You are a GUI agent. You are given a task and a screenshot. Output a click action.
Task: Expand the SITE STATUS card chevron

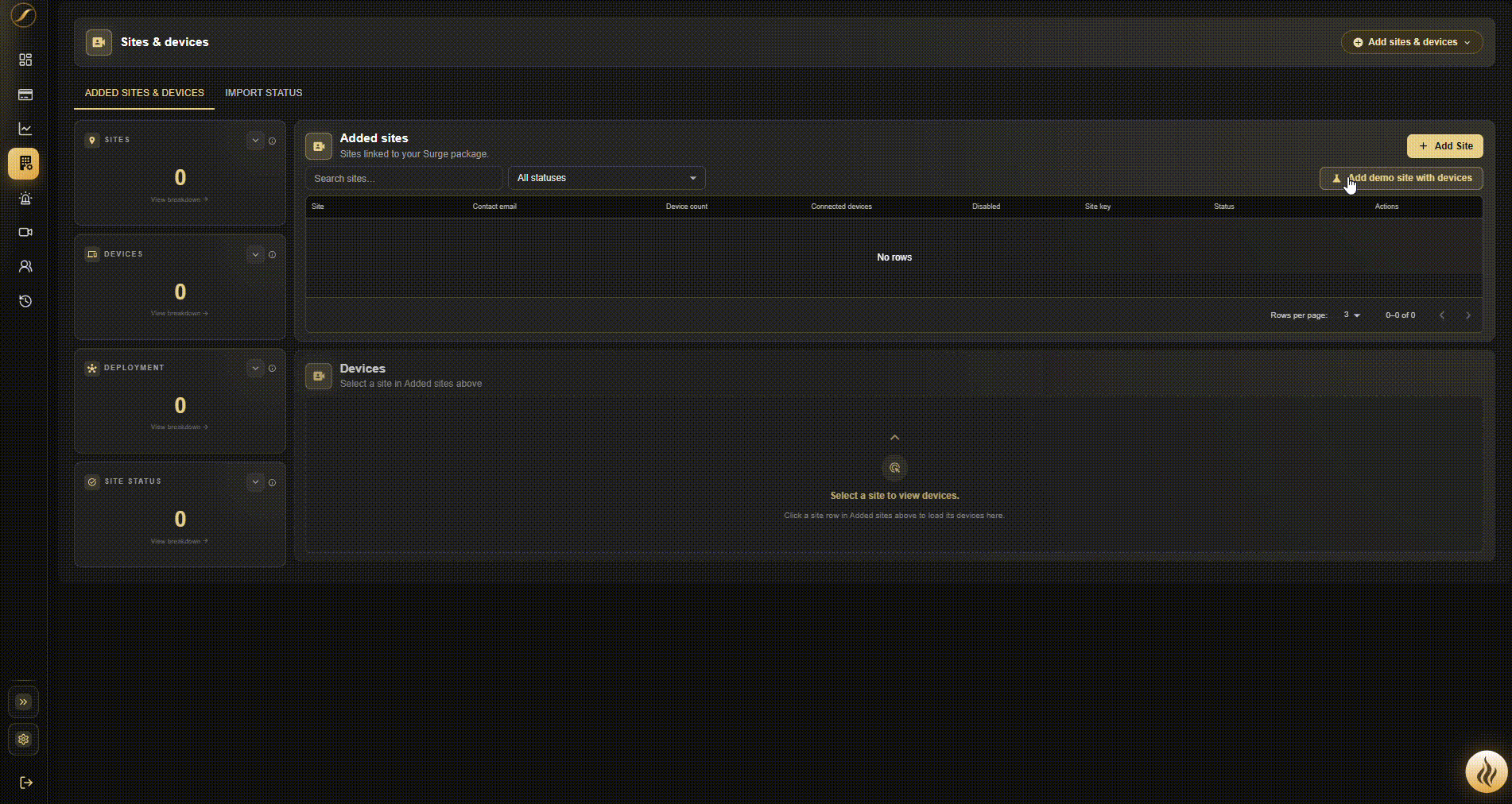click(255, 482)
